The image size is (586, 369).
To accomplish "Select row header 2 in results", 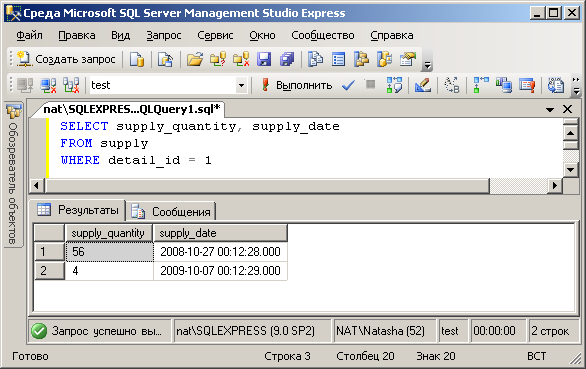I will [49, 271].
